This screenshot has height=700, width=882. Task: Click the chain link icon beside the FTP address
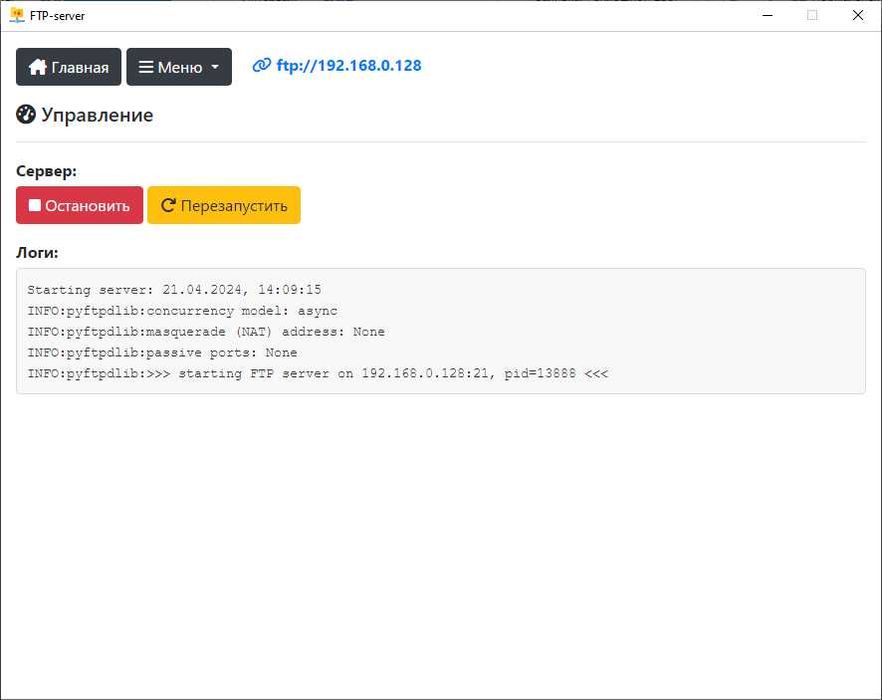[262, 66]
